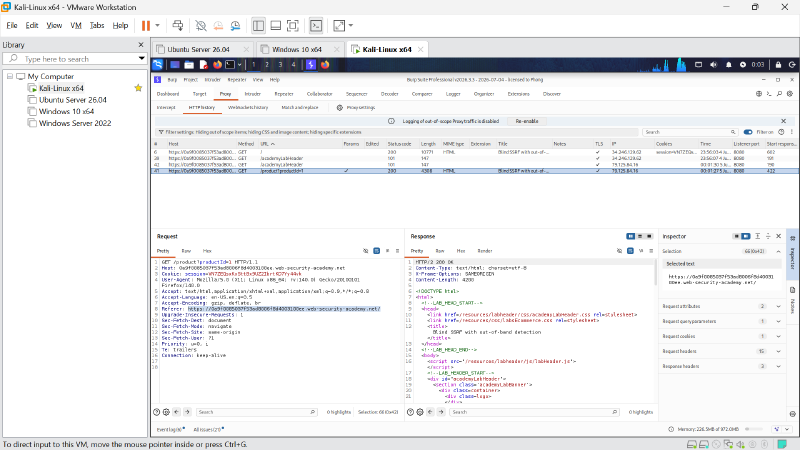
Task: Click the library Type here to search field
Action: (75, 59)
